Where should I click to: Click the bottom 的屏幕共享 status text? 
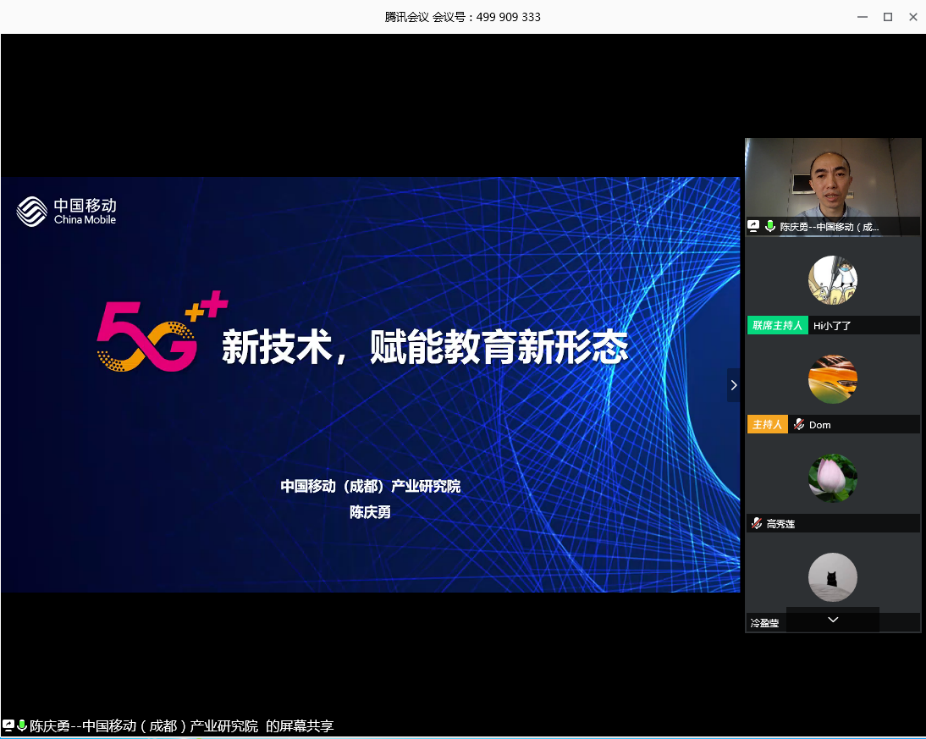[x=299, y=726]
